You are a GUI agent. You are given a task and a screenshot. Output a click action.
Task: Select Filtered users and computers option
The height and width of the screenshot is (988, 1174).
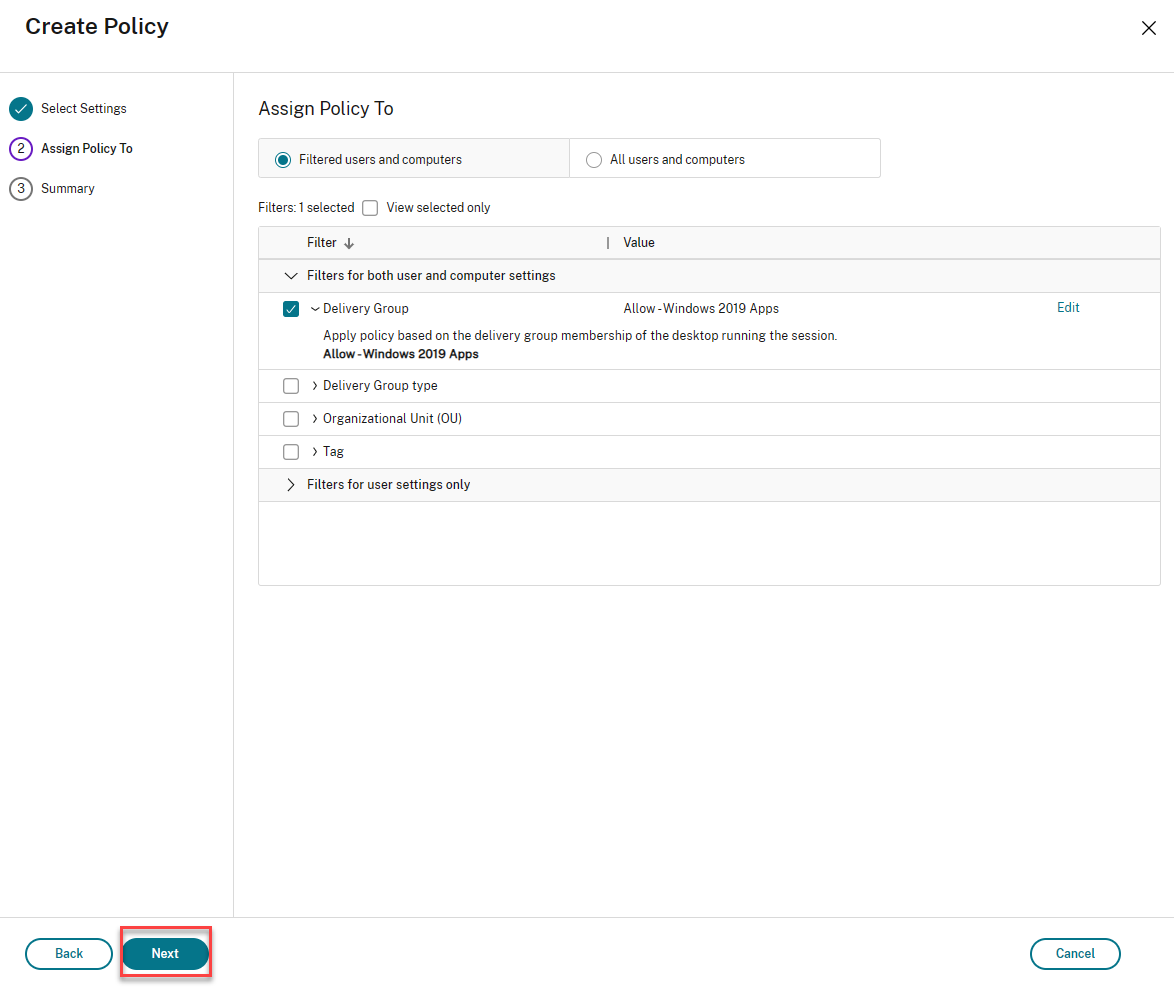(x=283, y=160)
